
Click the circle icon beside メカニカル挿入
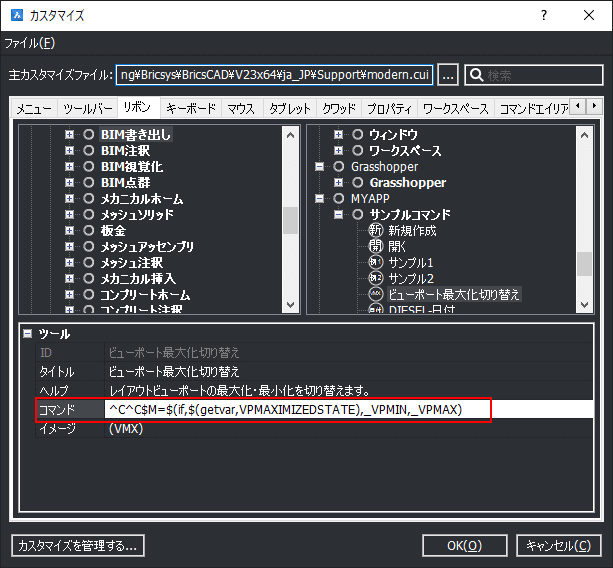89,278
